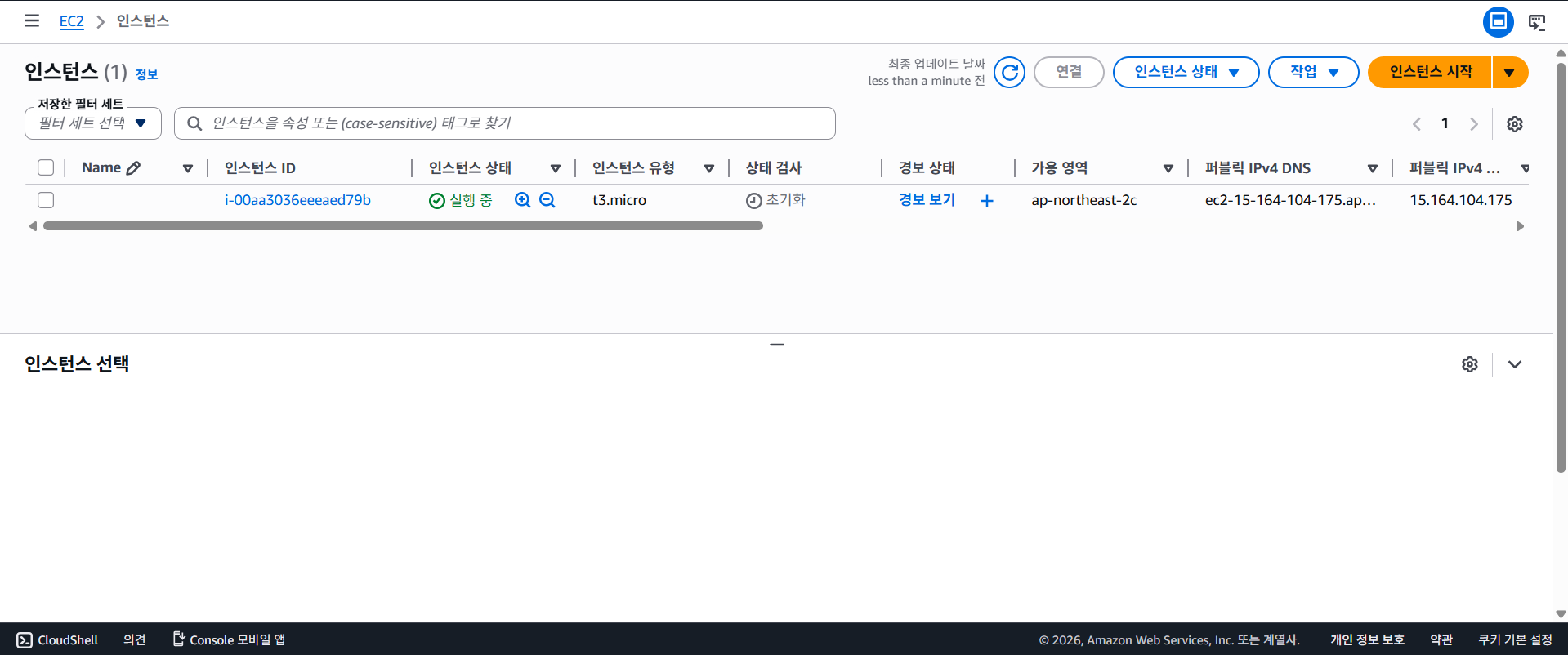Image resolution: width=1568 pixels, height=655 pixels.
Task: Expand the 인스턴스 선택 details panel chevron
Action: point(1515,364)
